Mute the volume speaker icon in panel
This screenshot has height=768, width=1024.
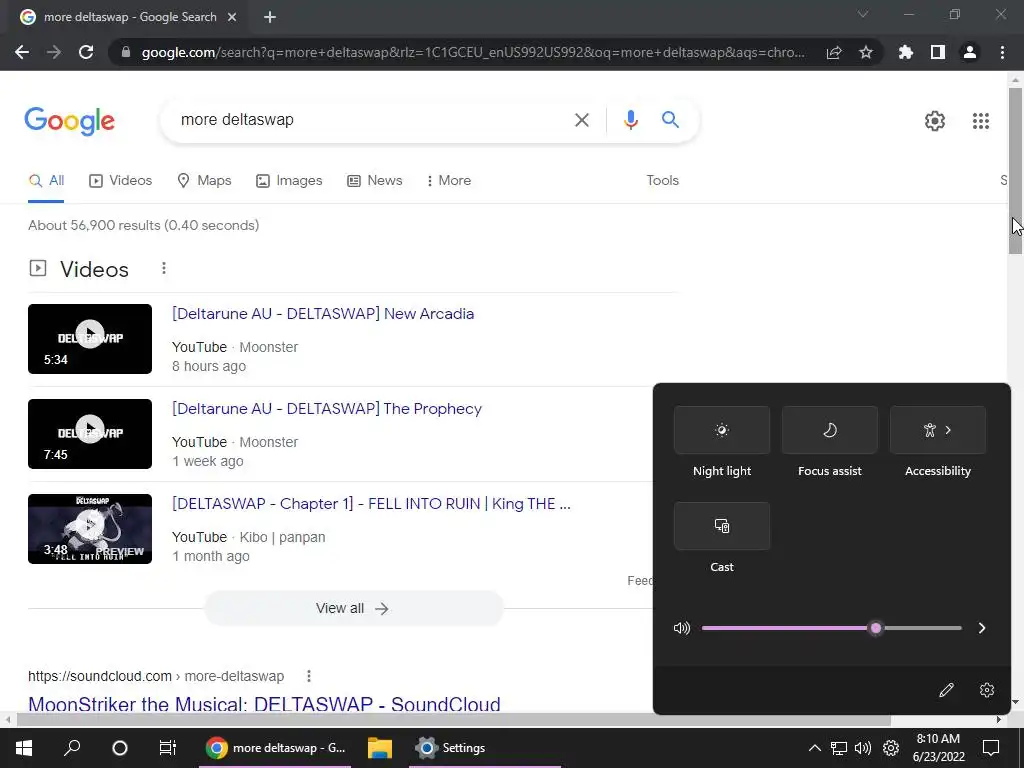point(682,628)
